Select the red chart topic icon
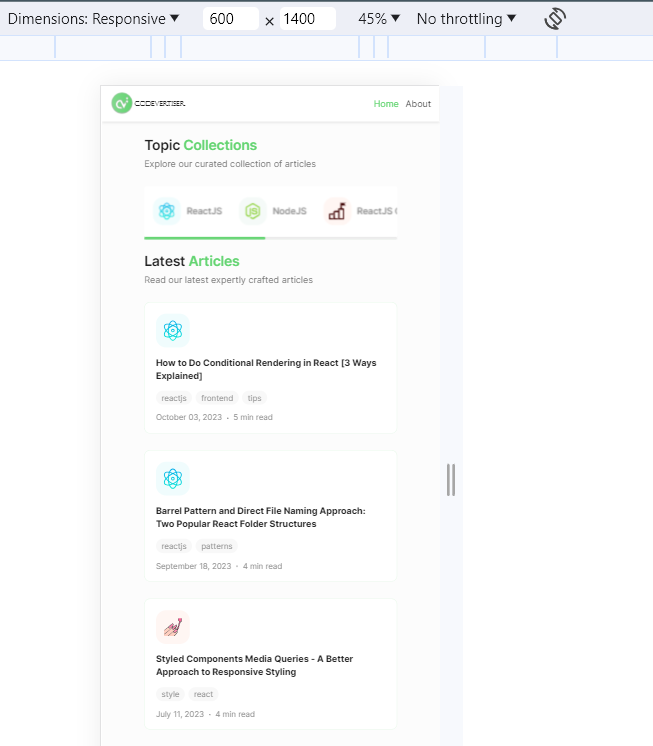Screen dimensions: 653x746 [337, 211]
